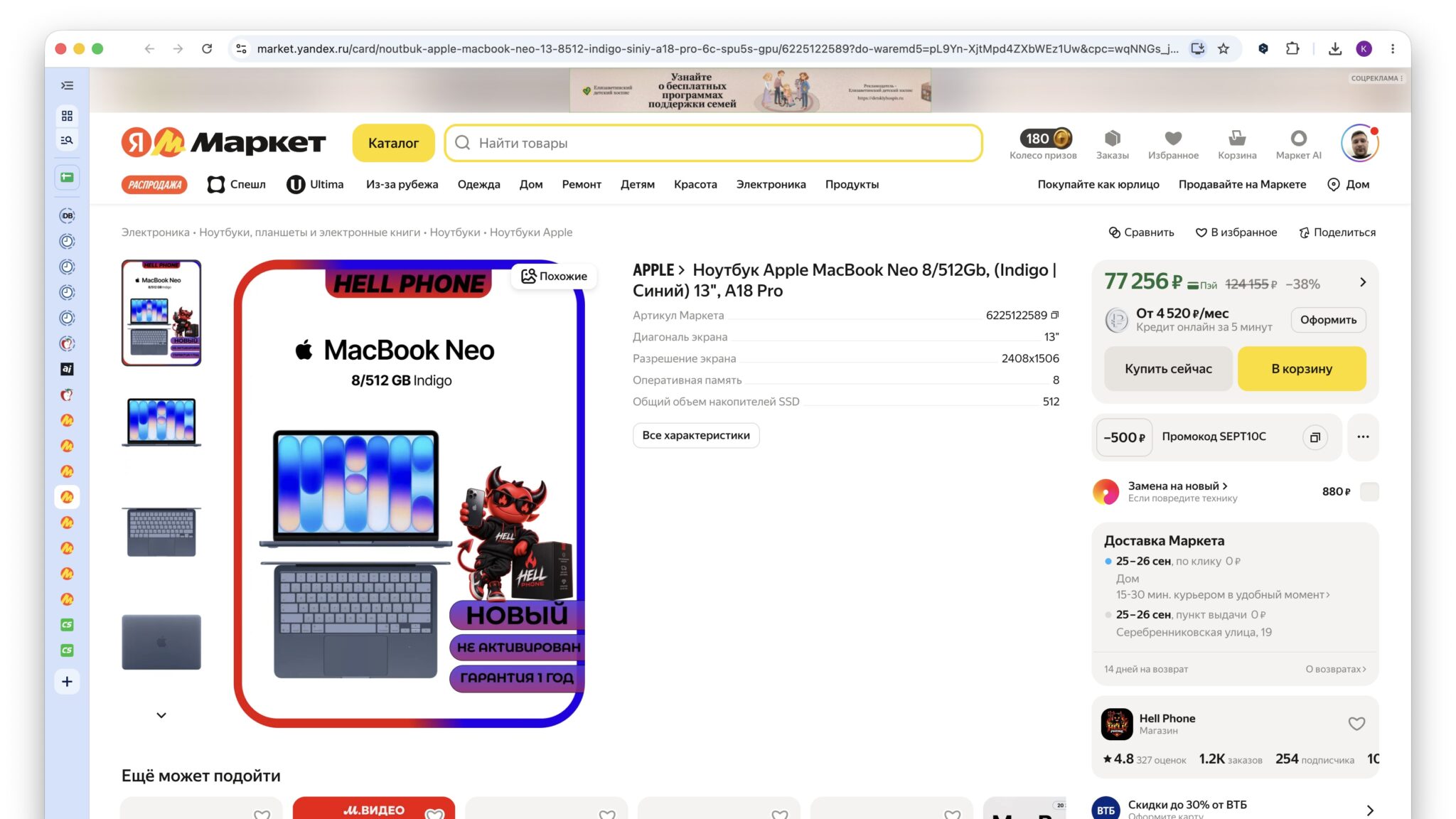Open Из-за рубежа category
This screenshot has width=1456, height=819.
(x=402, y=184)
